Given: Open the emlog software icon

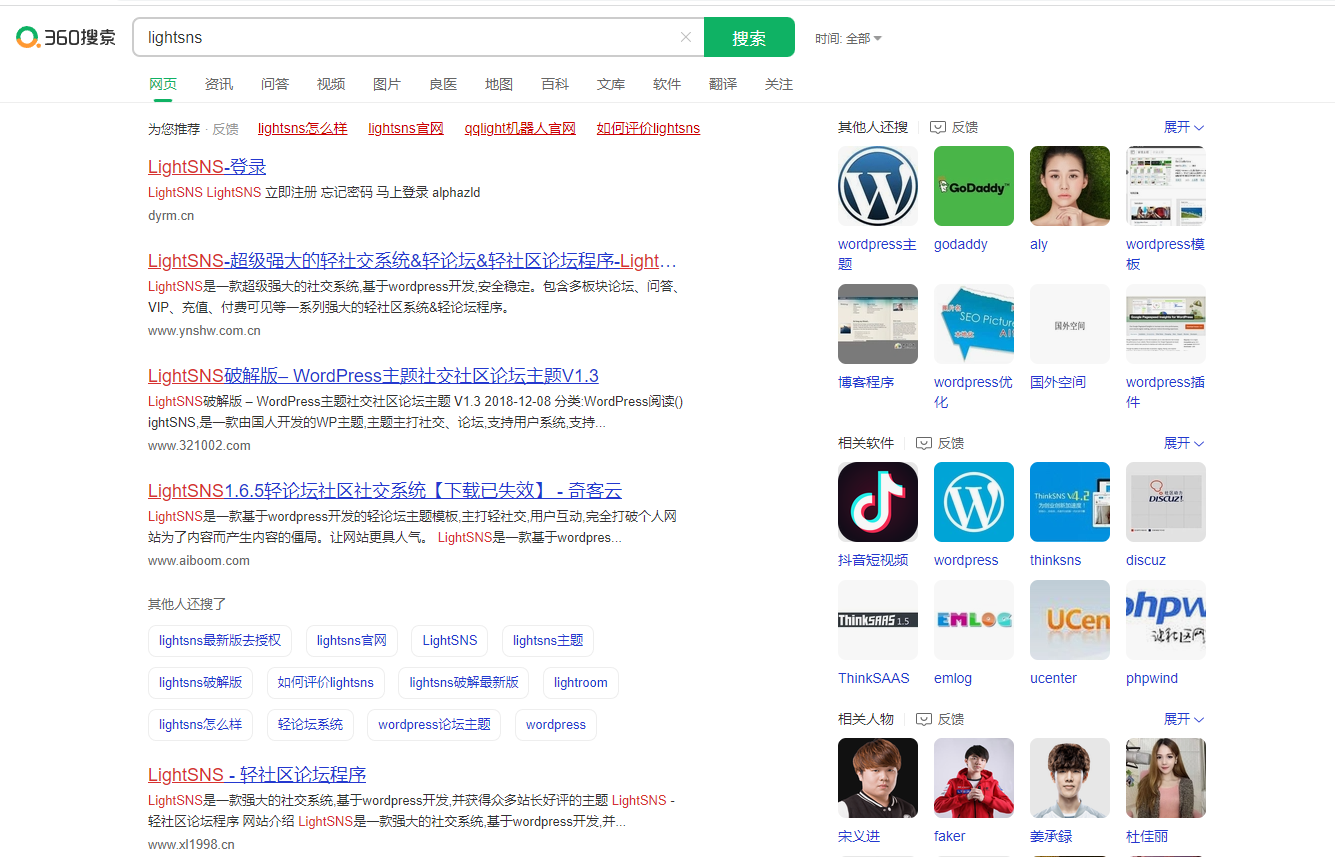Looking at the screenshot, I should tap(974, 620).
